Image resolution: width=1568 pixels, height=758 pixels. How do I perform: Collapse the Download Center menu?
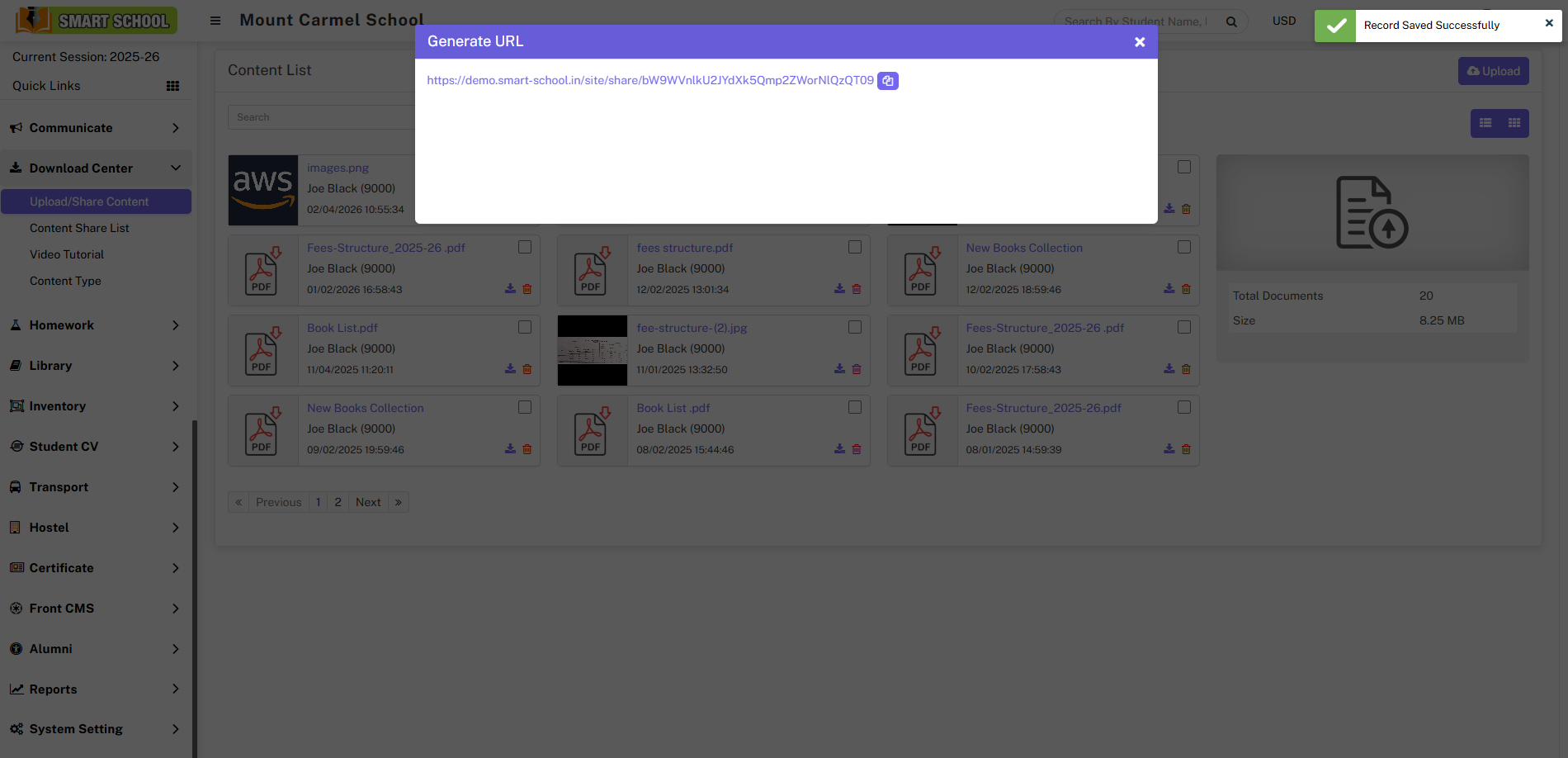tap(96, 168)
